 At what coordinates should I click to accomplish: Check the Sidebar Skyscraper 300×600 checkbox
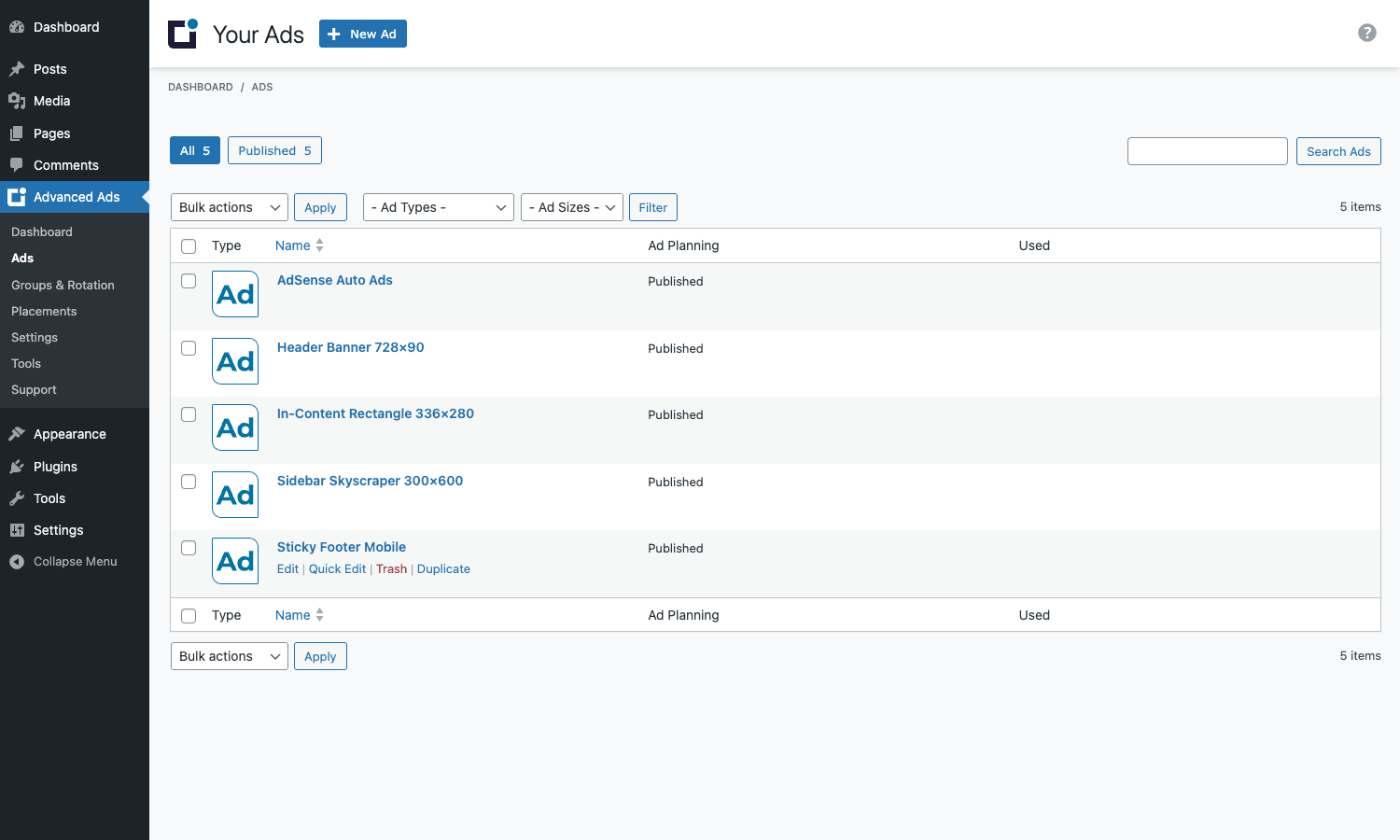[189, 482]
